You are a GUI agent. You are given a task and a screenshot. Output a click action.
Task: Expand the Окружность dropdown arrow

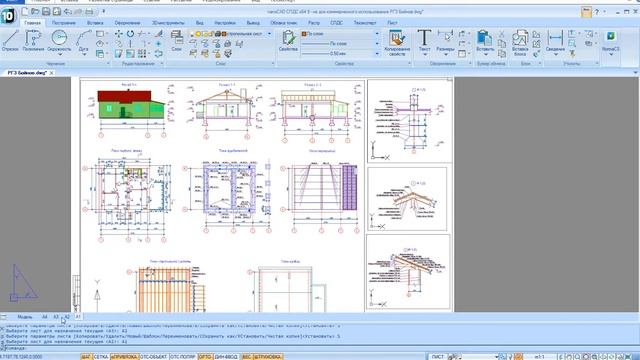tap(60, 55)
